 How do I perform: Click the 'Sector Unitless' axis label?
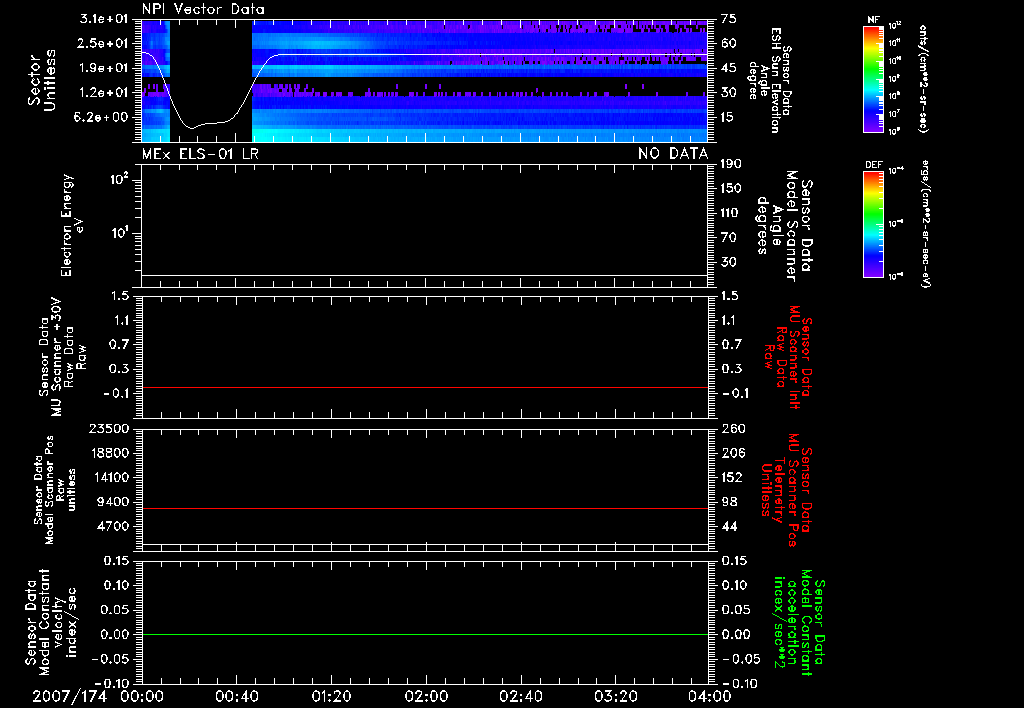42,80
